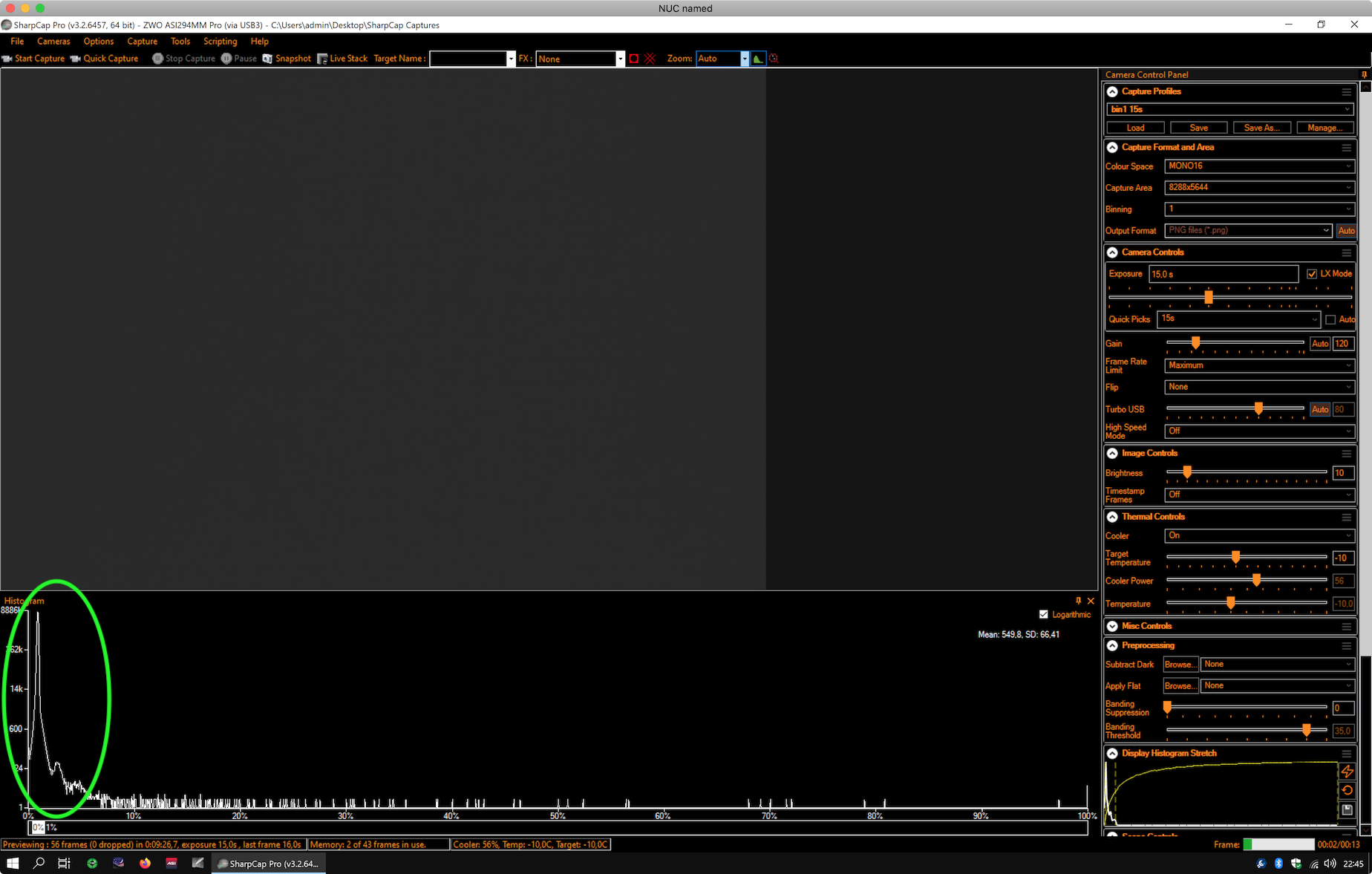Collapse the Capture Format and Area section
The image size is (1372, 874).
1112,147
